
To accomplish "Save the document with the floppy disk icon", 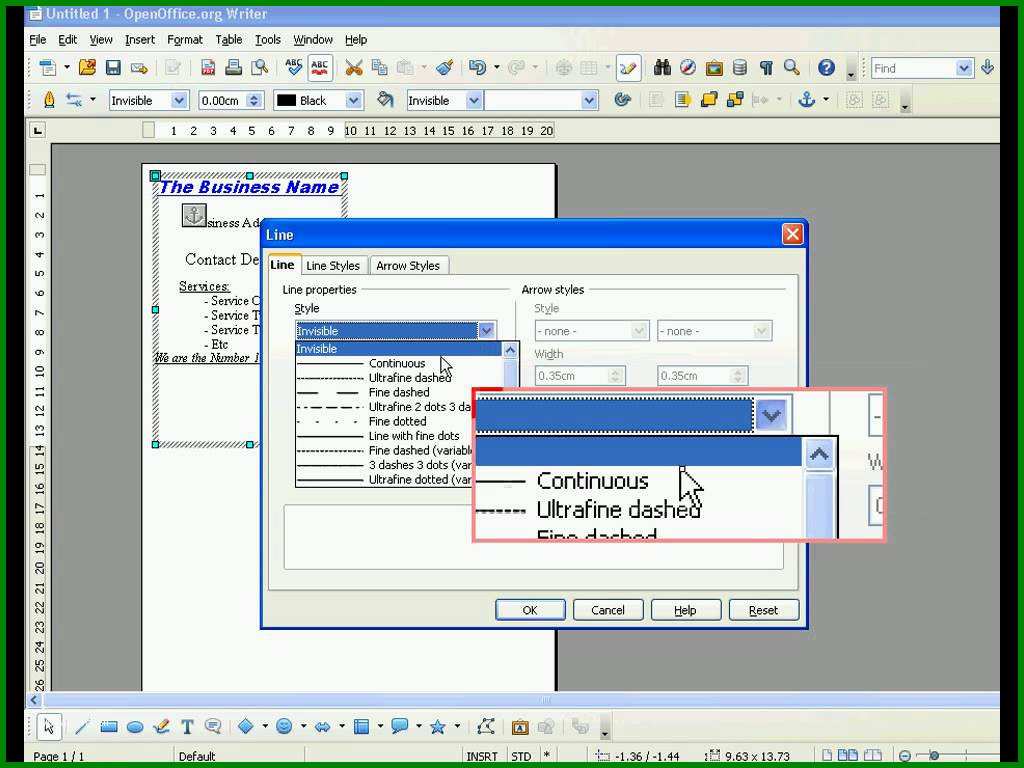I will [x=113, y=67].
